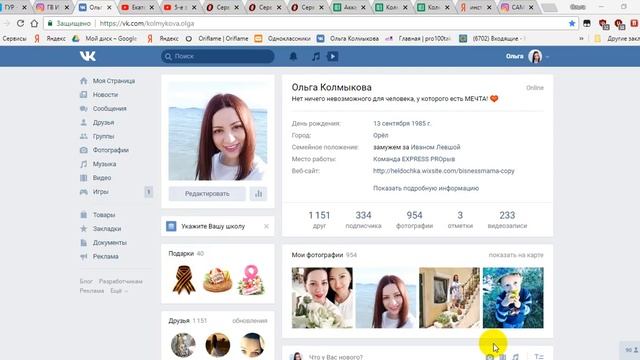
Task: Open the music note icon in header
Action: [316, 56]
